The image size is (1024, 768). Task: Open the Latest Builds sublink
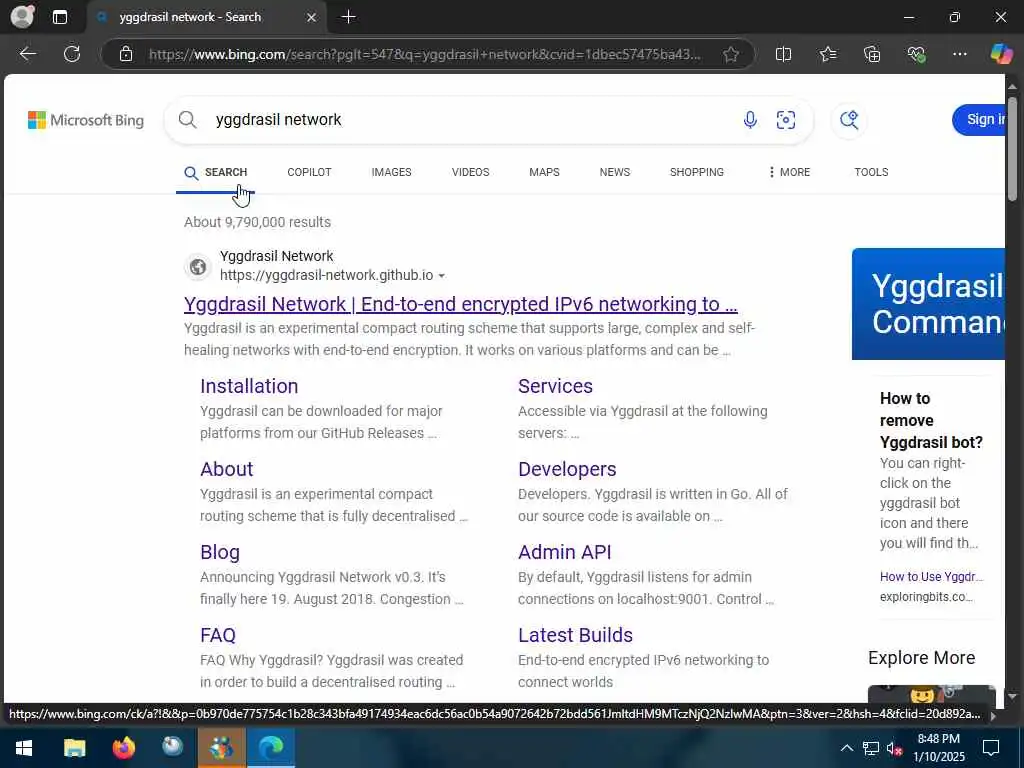575,635
